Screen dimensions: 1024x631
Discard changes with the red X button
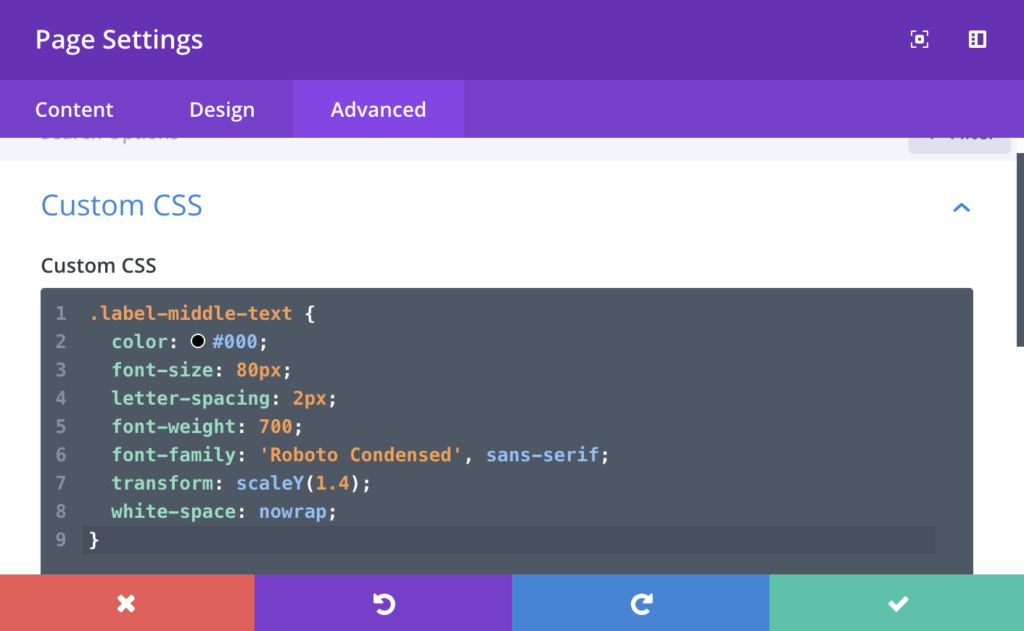coord(127,603)
